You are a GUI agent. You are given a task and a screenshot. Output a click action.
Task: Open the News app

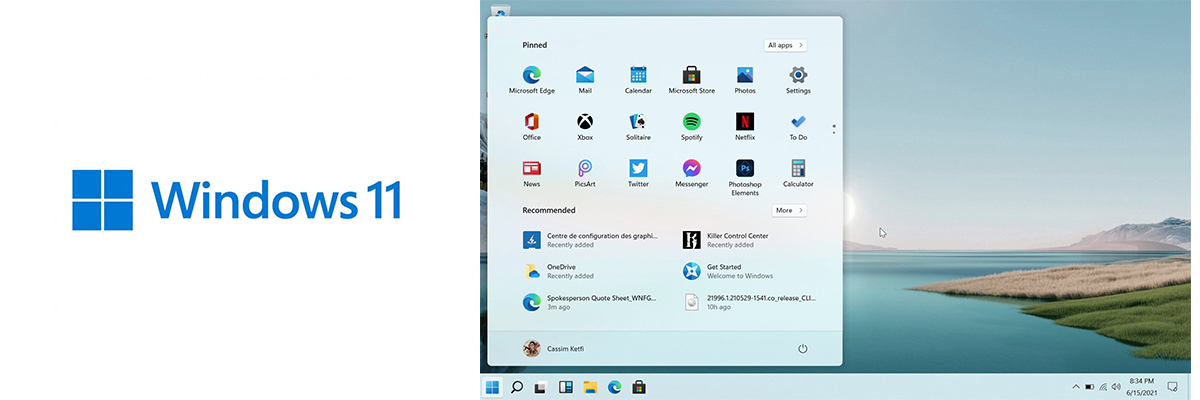point(532,173)
